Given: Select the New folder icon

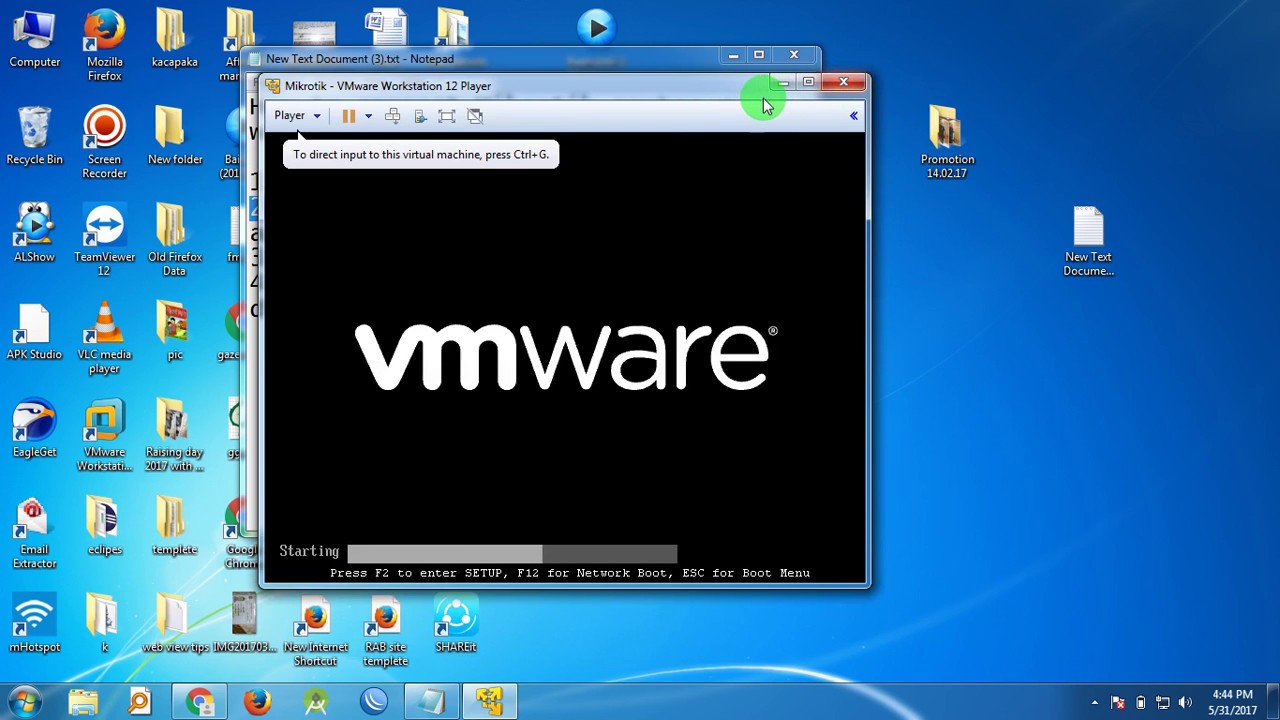Looking at the screenshot, I should tap(174, 136).
